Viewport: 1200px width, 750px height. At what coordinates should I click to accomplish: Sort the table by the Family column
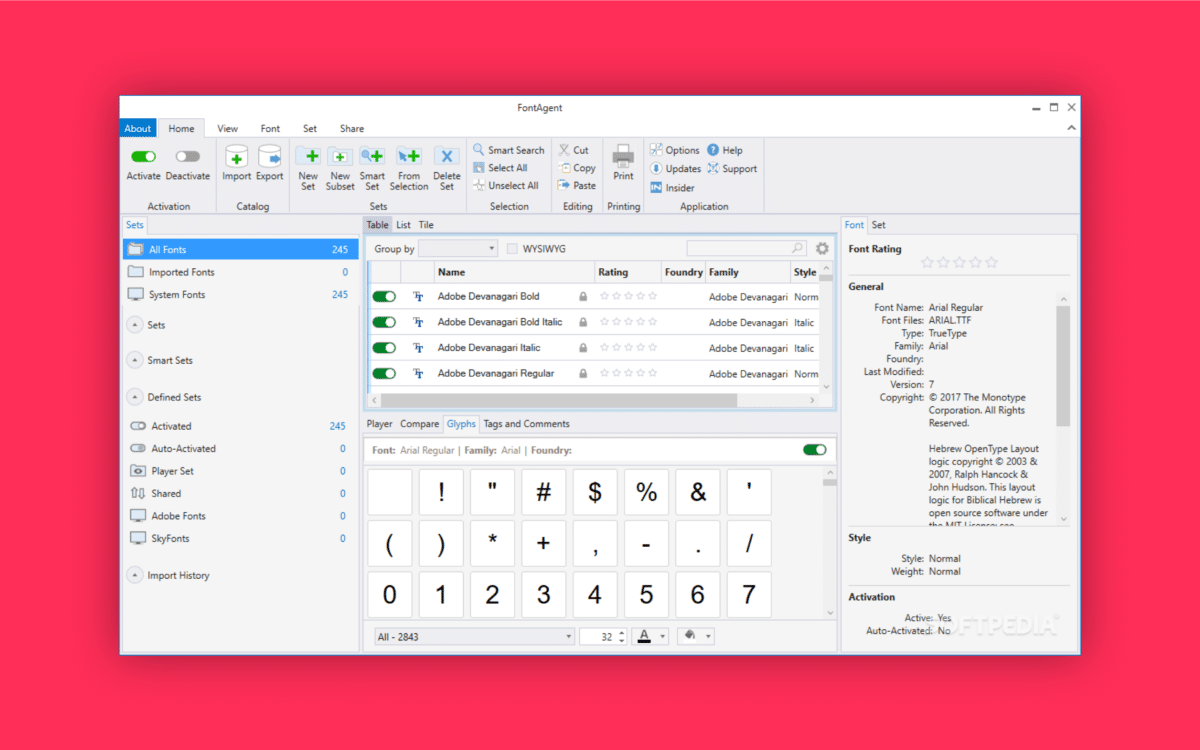pos(747,272)
